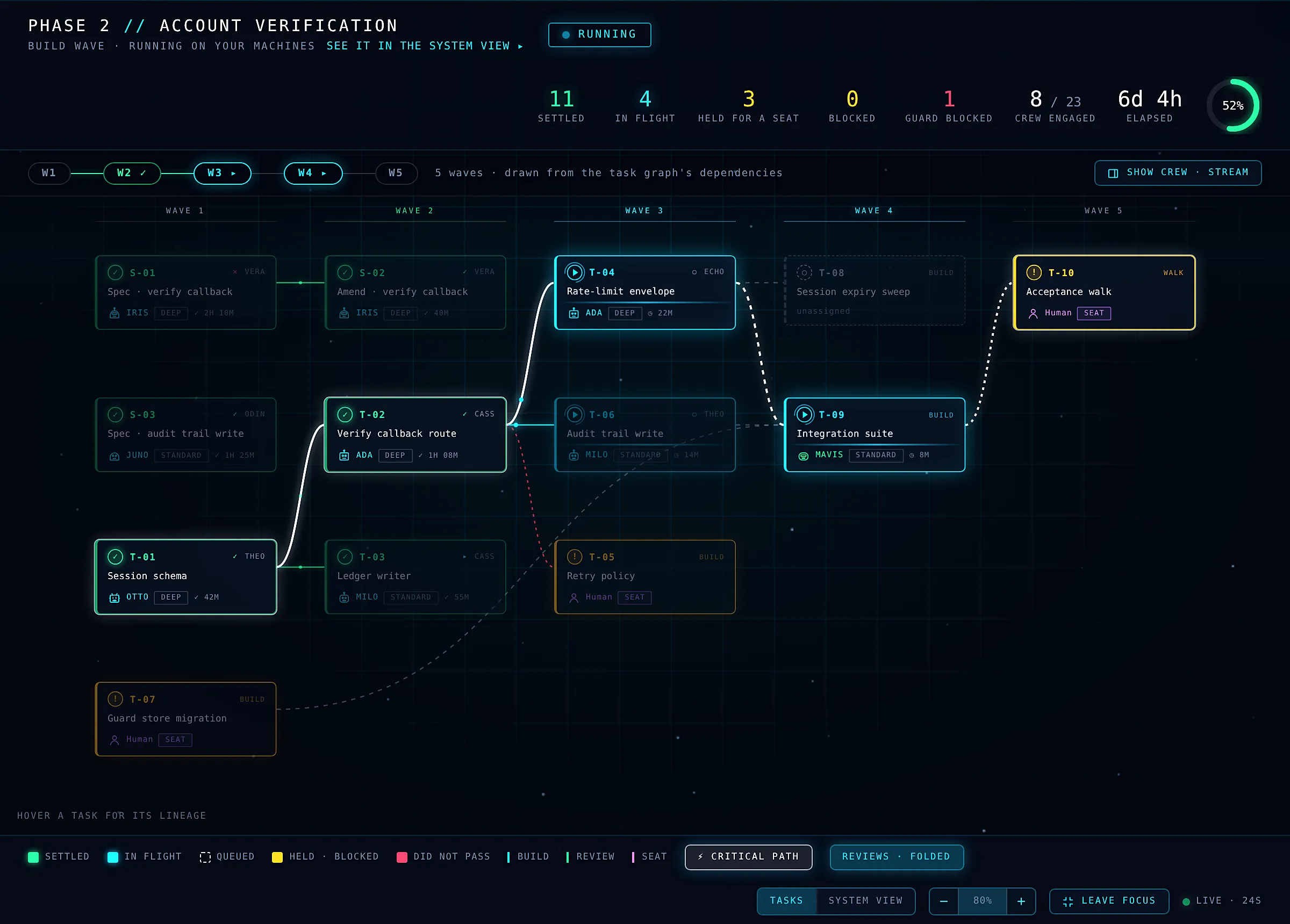Select the W1 wave pill

coord(49,173)
